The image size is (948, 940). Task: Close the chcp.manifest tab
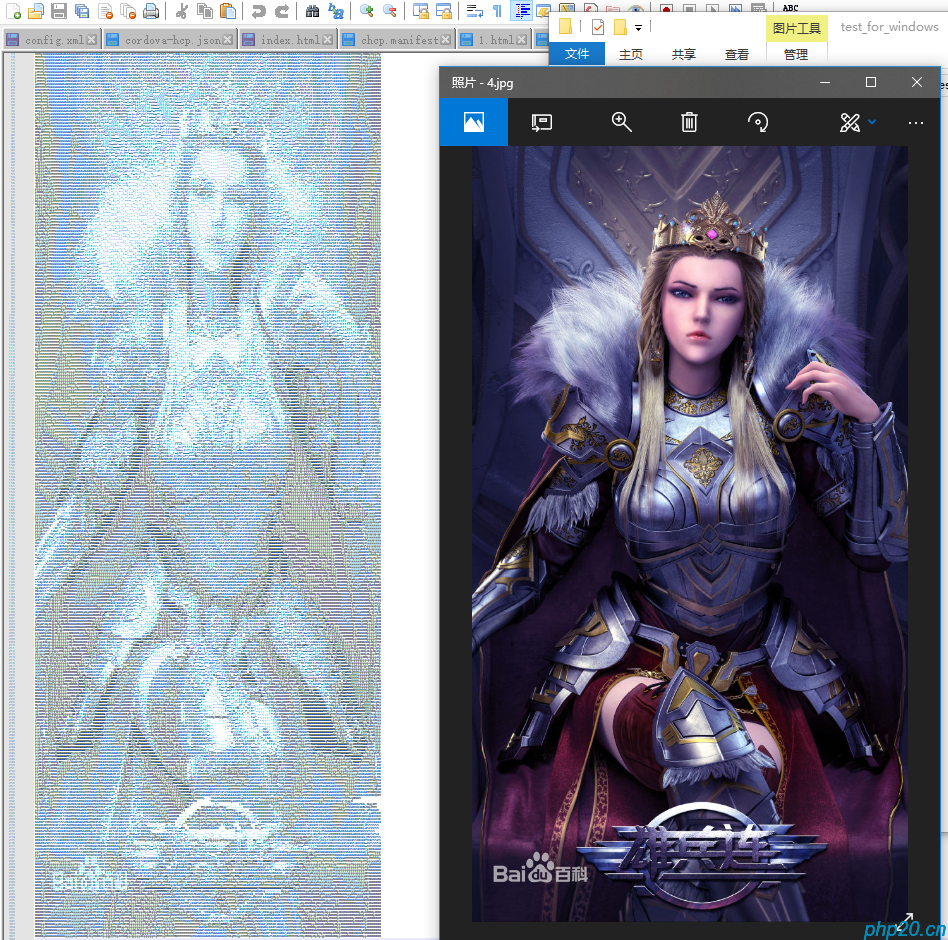[x=446, y=40]
